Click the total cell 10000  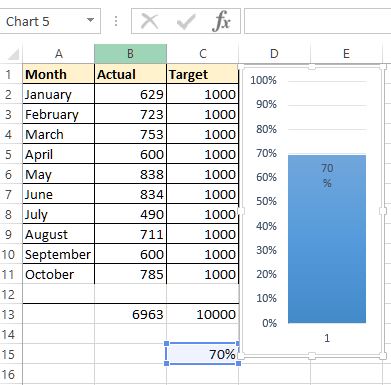pos(202,314)
